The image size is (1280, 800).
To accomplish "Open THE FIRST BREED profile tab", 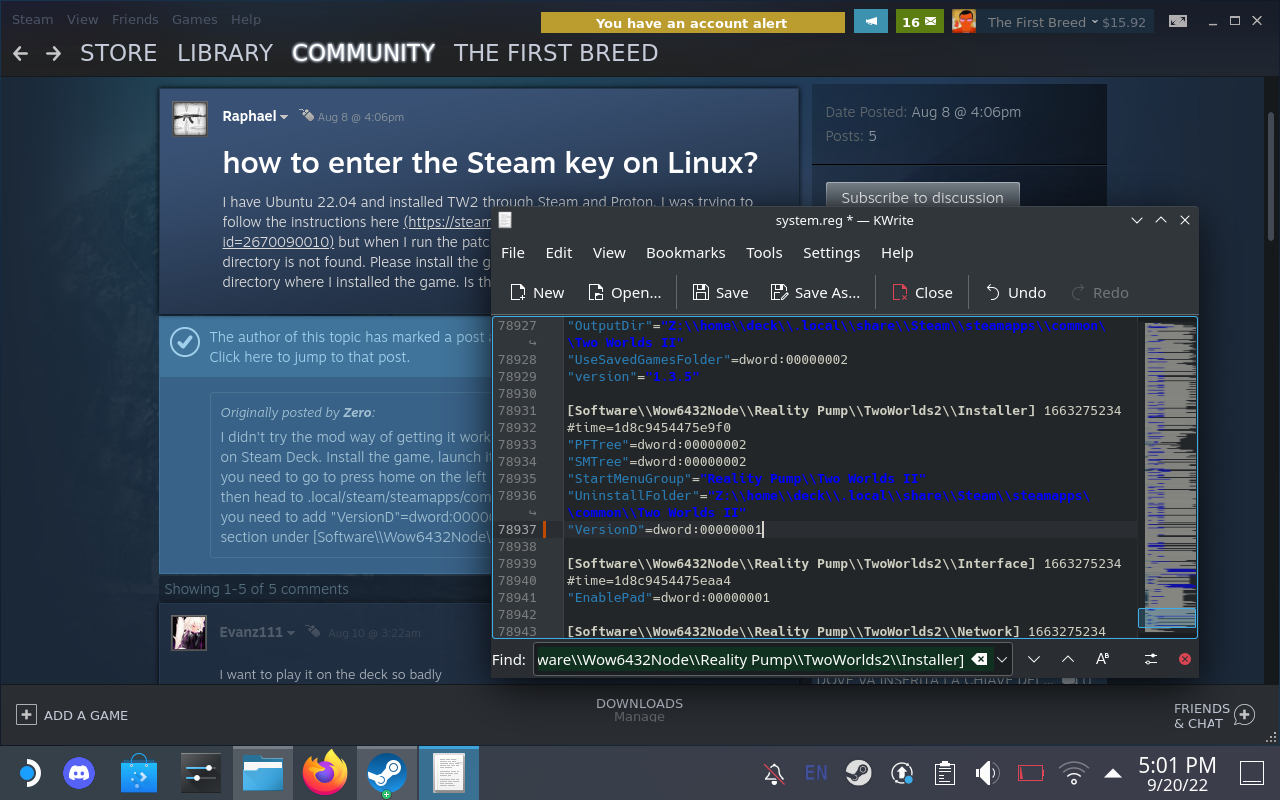I will (x=556, y=53).
